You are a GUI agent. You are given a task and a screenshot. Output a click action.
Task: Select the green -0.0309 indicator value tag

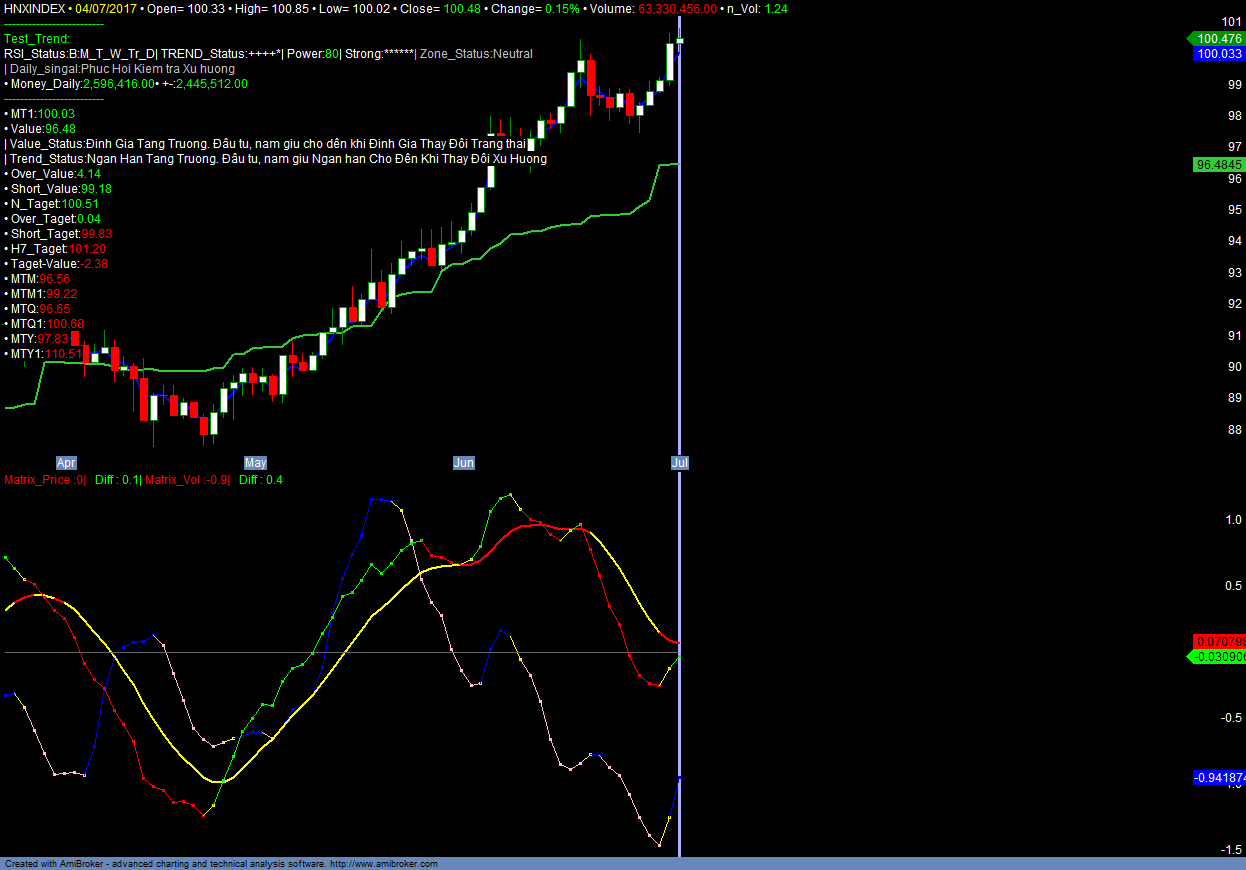pyautogui.click(x=1217, y=657)
